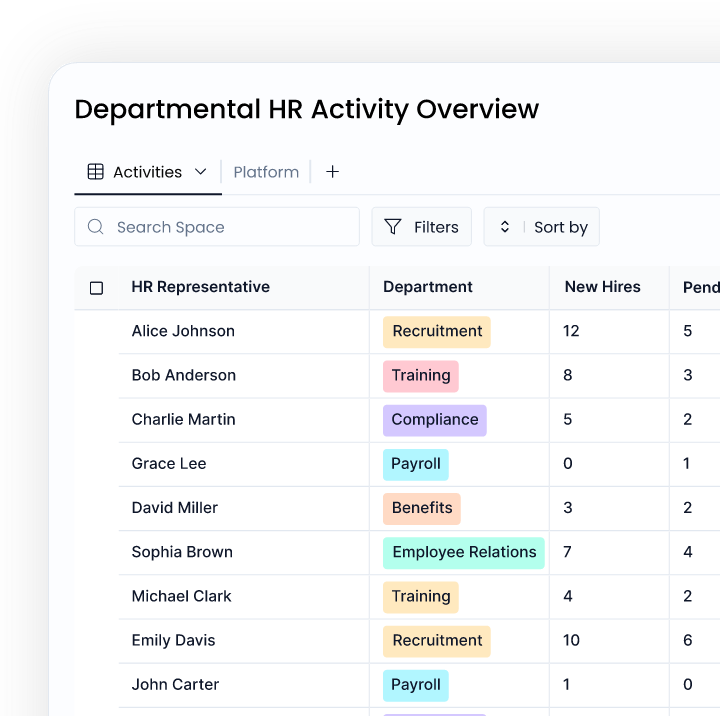Click the search magnifier icon
720x716 pixels.
click(96, 226)
